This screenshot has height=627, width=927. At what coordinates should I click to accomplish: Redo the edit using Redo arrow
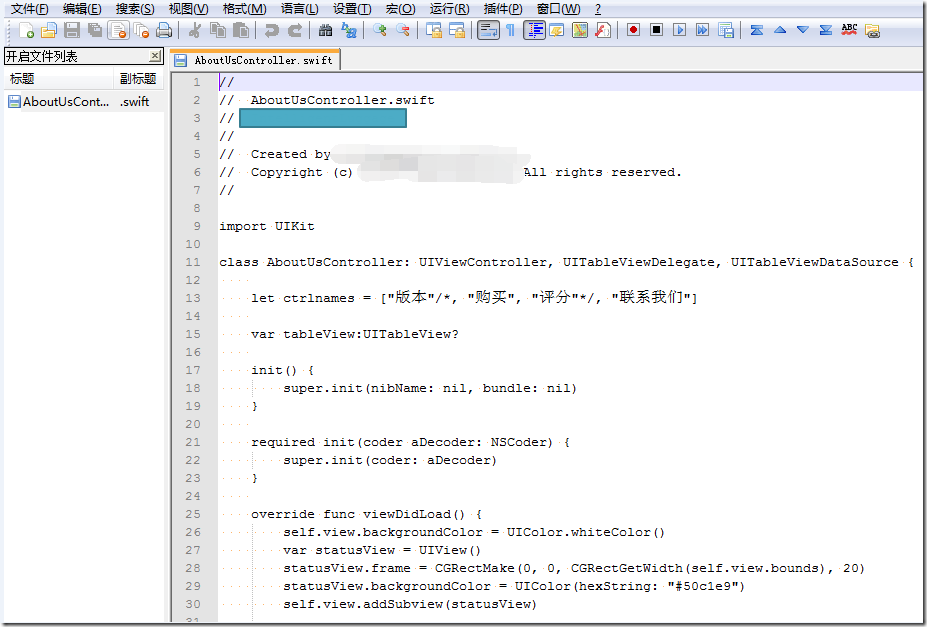pos(294,30)
